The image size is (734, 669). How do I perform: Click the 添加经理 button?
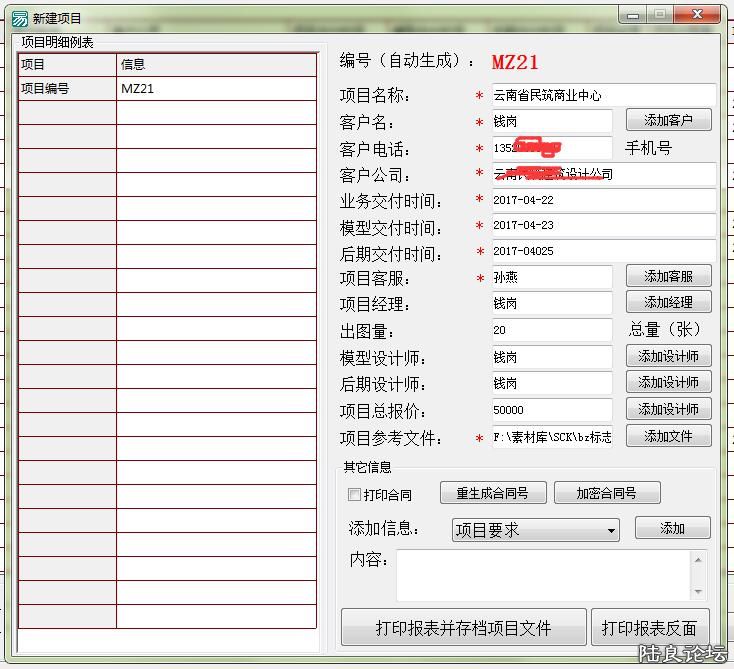(668, 302)
